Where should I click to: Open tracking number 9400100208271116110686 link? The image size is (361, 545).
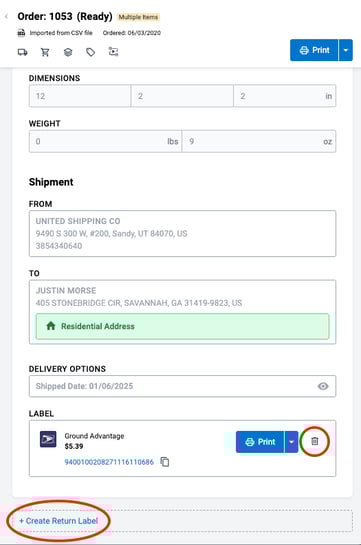(109, 462)
